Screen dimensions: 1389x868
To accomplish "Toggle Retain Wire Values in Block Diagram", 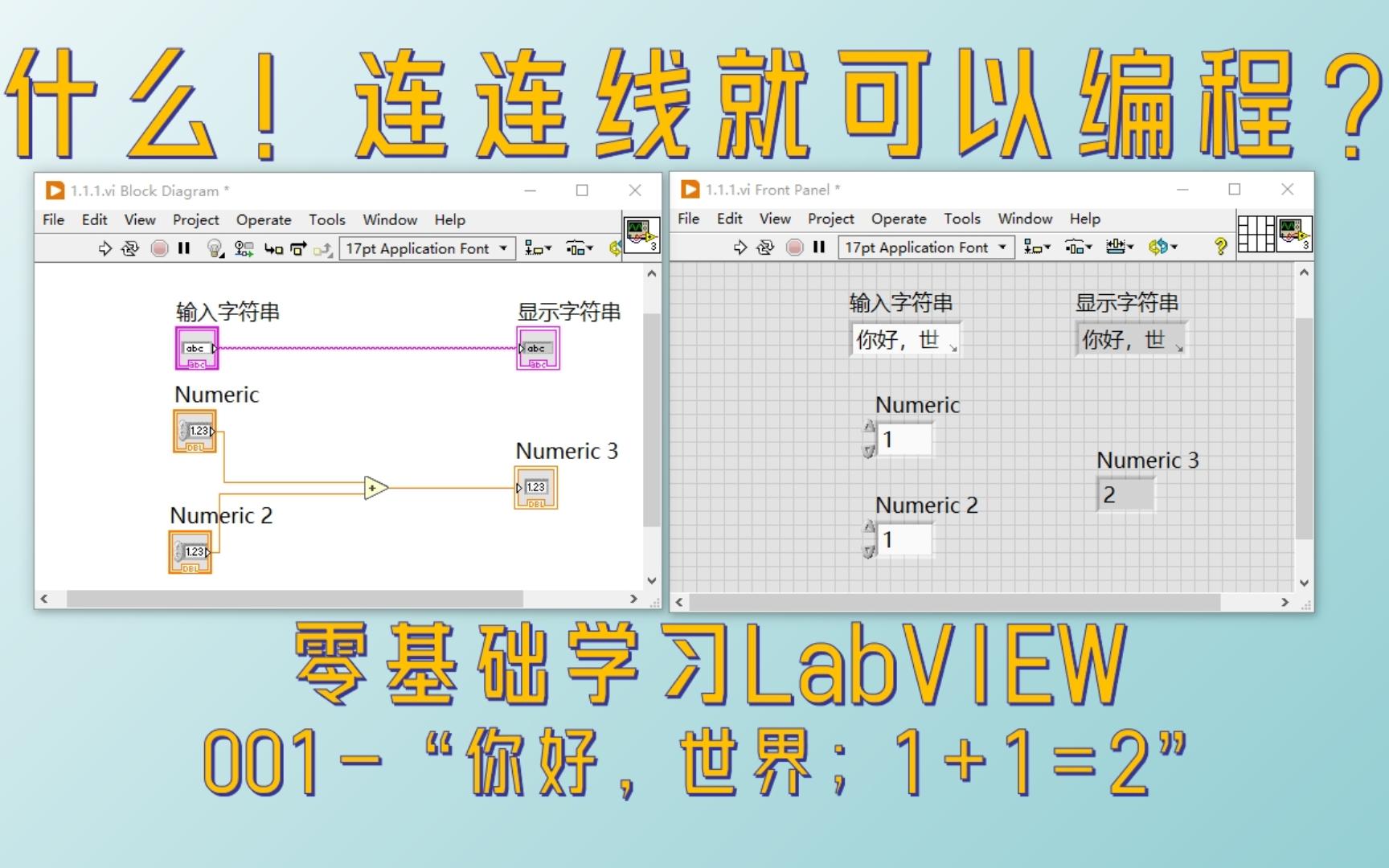I will pyautogui.click(x=244, y=249).
